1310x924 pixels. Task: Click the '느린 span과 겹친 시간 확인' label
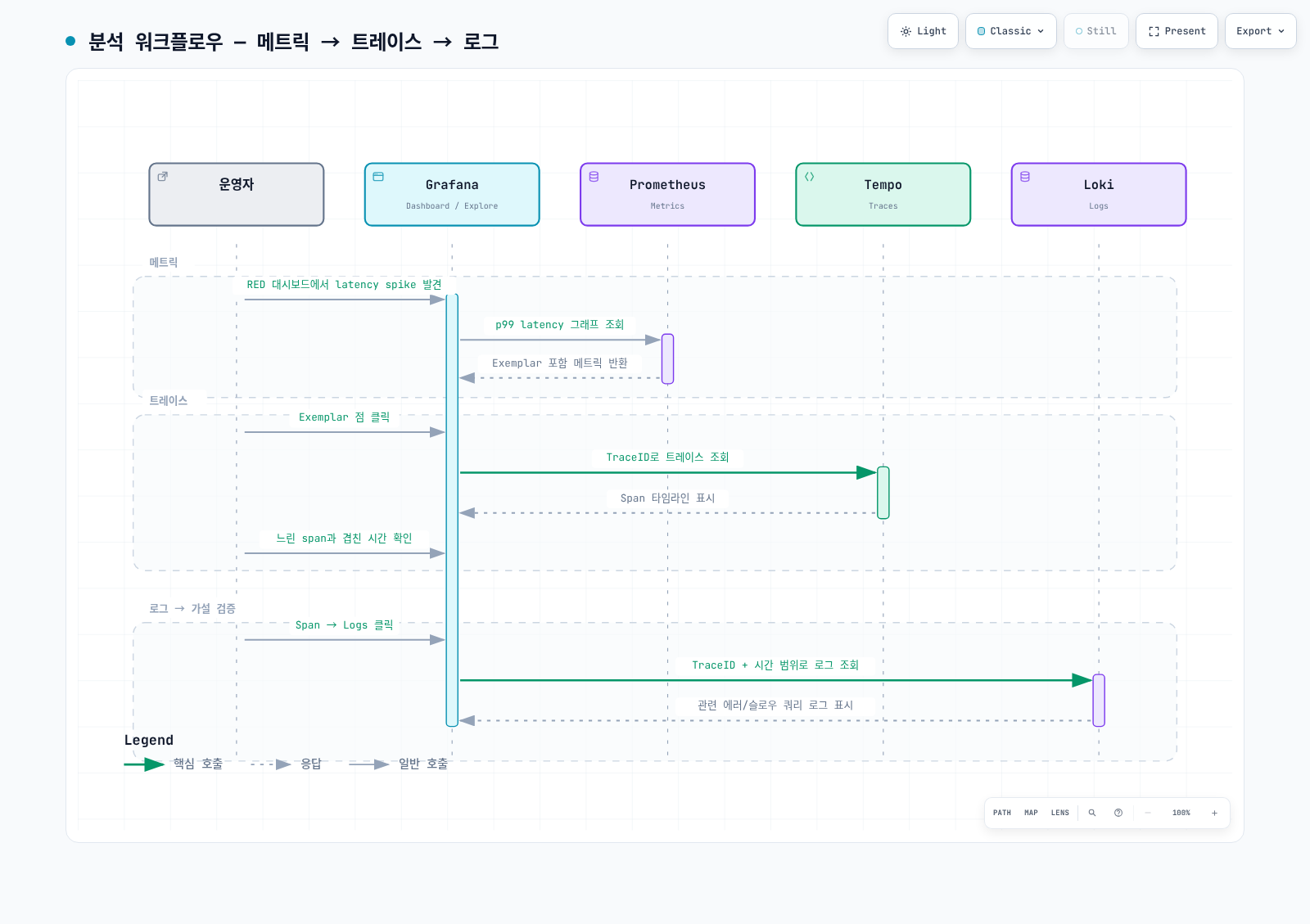click(x=344, y=539)
